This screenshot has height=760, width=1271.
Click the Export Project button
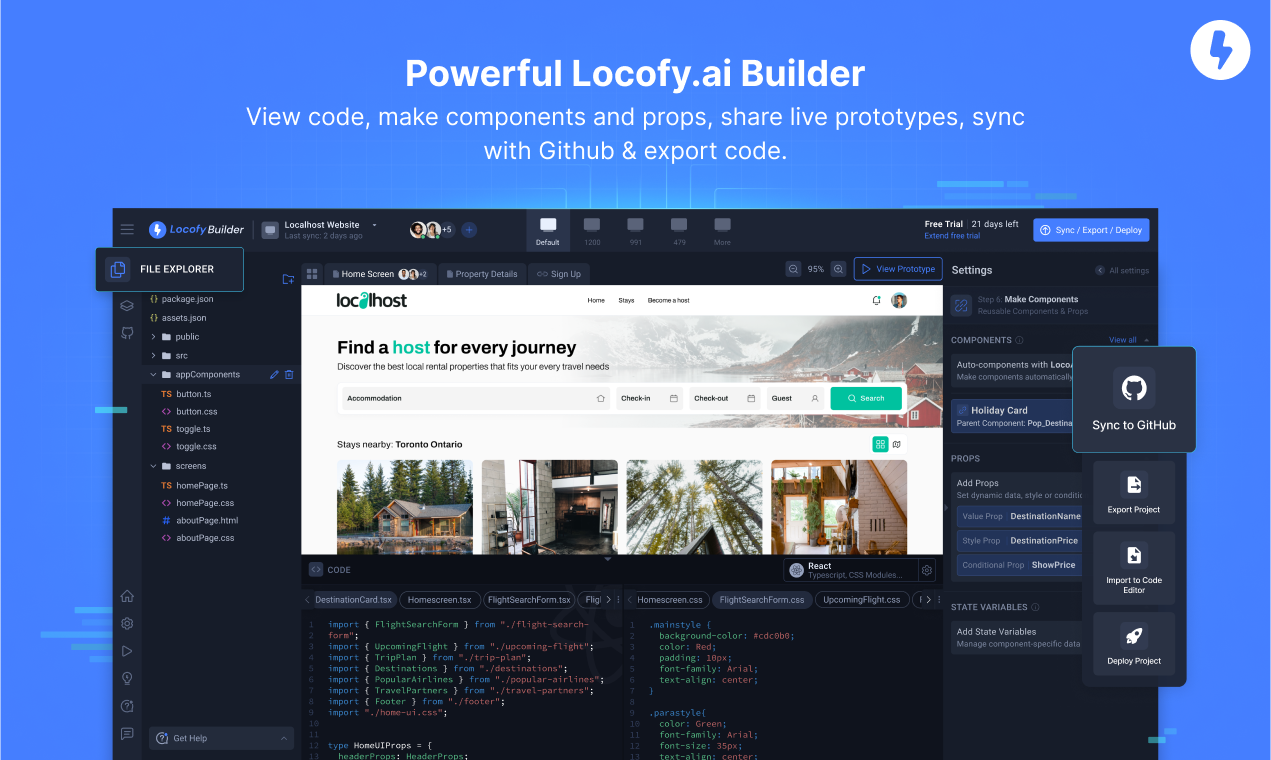point(1134,493)
